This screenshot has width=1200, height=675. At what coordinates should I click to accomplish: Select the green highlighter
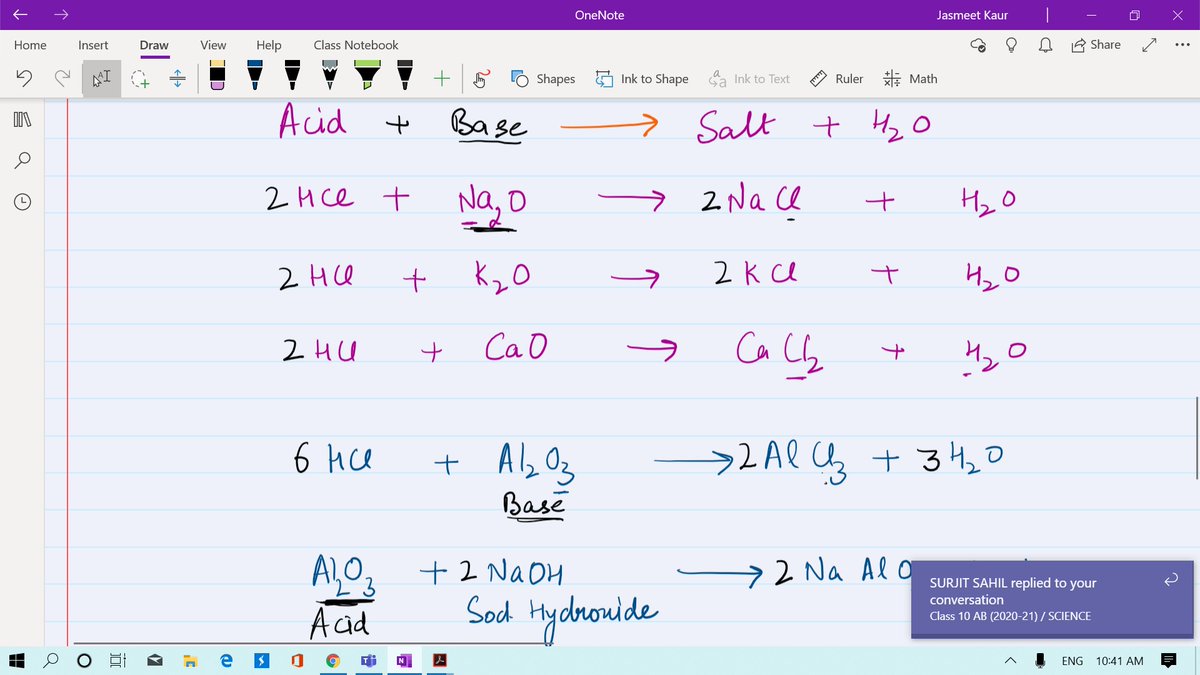[x=367, y=75]
